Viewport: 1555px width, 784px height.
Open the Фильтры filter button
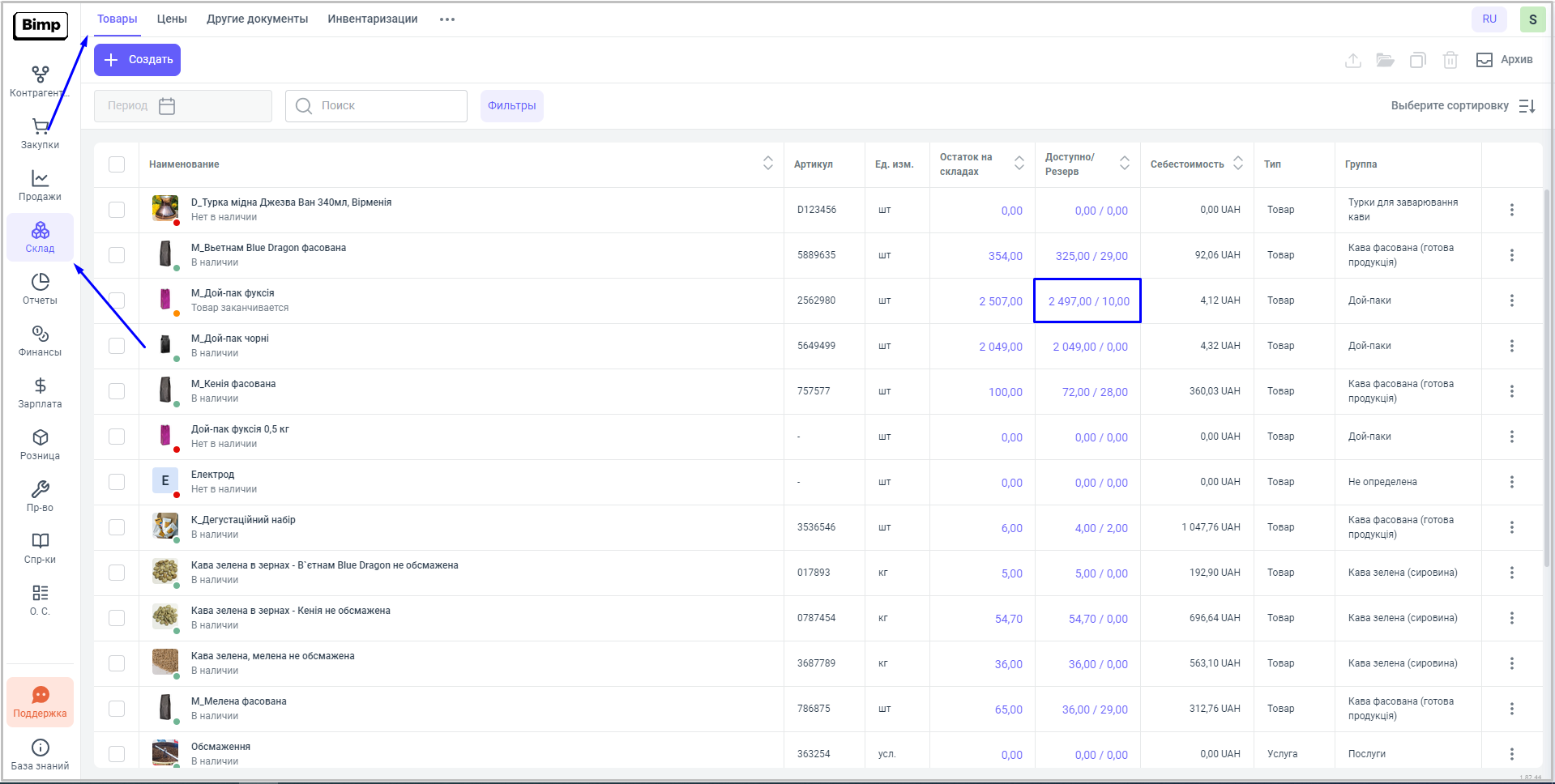pos(511,106)
